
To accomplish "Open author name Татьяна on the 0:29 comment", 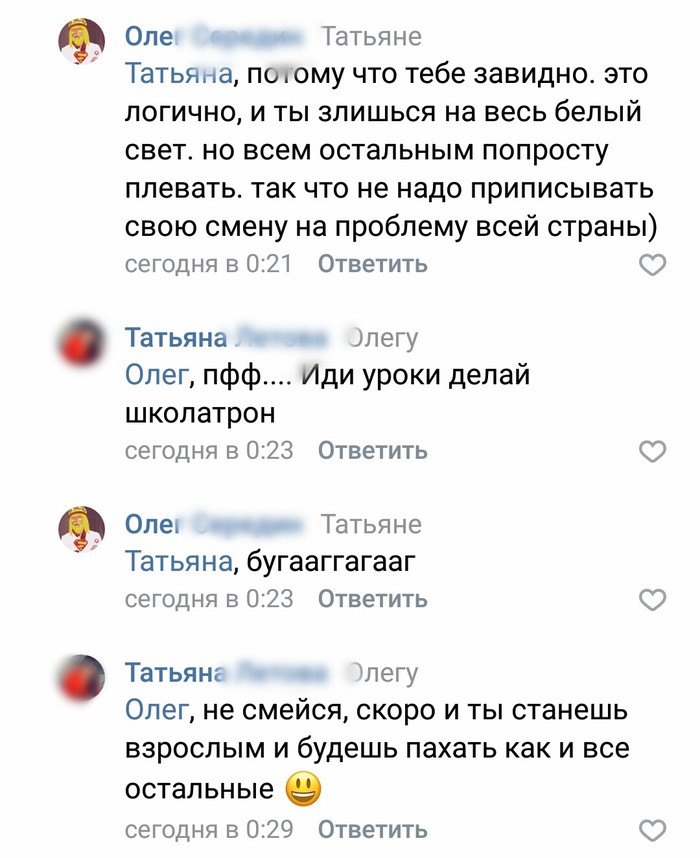I will tap(176, 674).
